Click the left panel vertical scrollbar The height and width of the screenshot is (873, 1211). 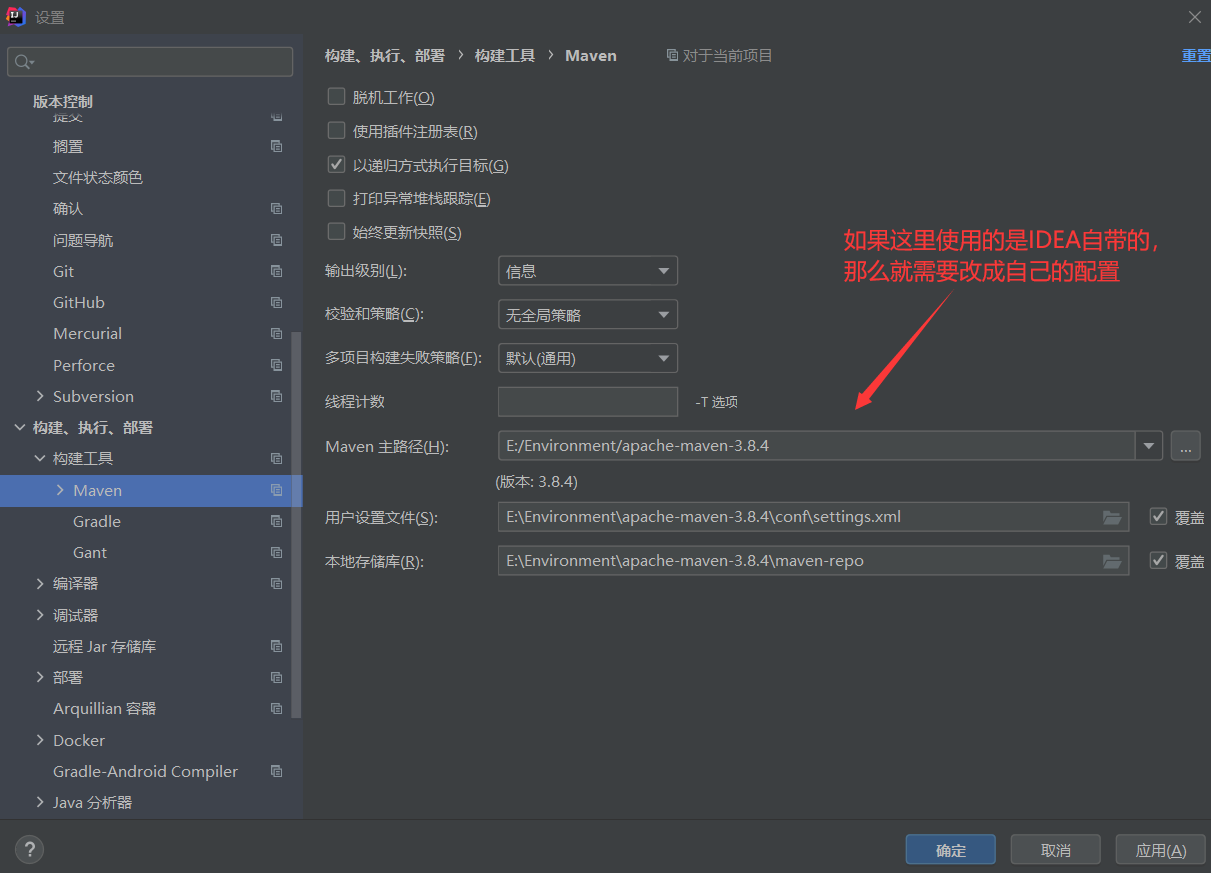click(x=296, y=520)
